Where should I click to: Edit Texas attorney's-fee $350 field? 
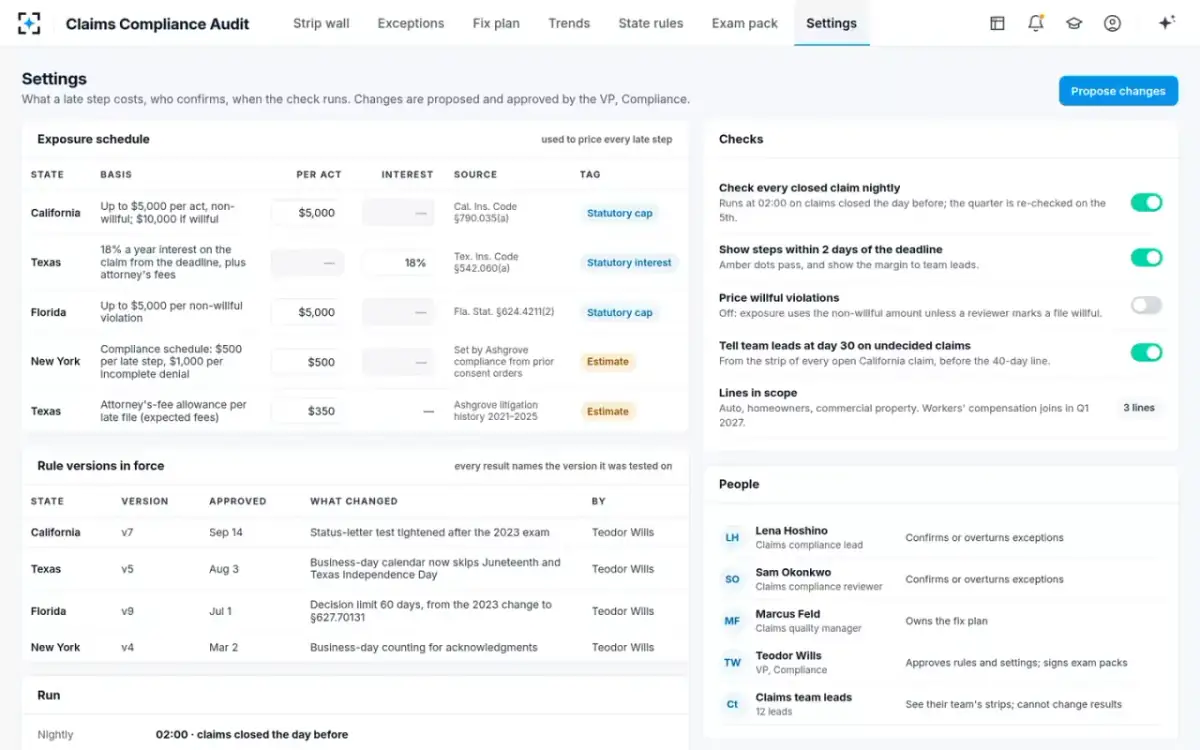pos(307,411)
